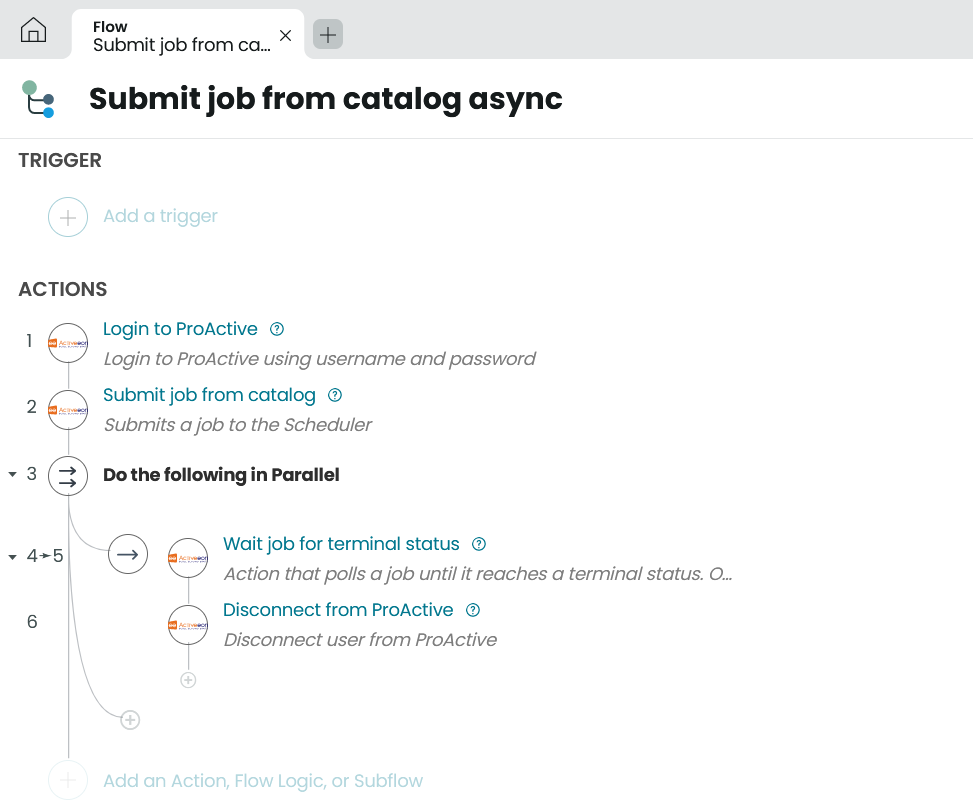973x808 pixels.
Task: Click the Login to ProActive step icon
Action: (x=68, y=343)
